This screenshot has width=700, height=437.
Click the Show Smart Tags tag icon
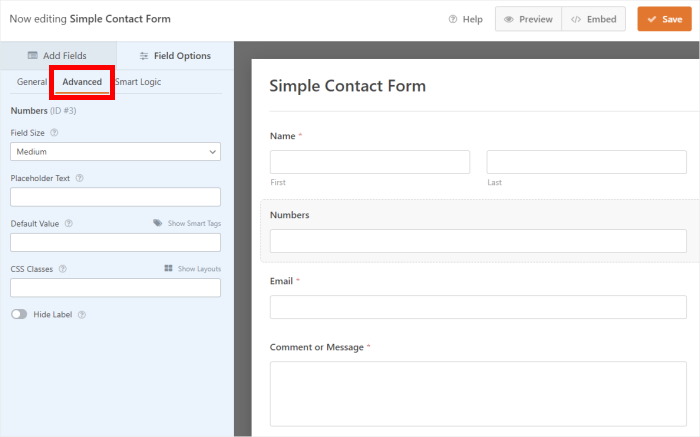[x=158, y=223]
